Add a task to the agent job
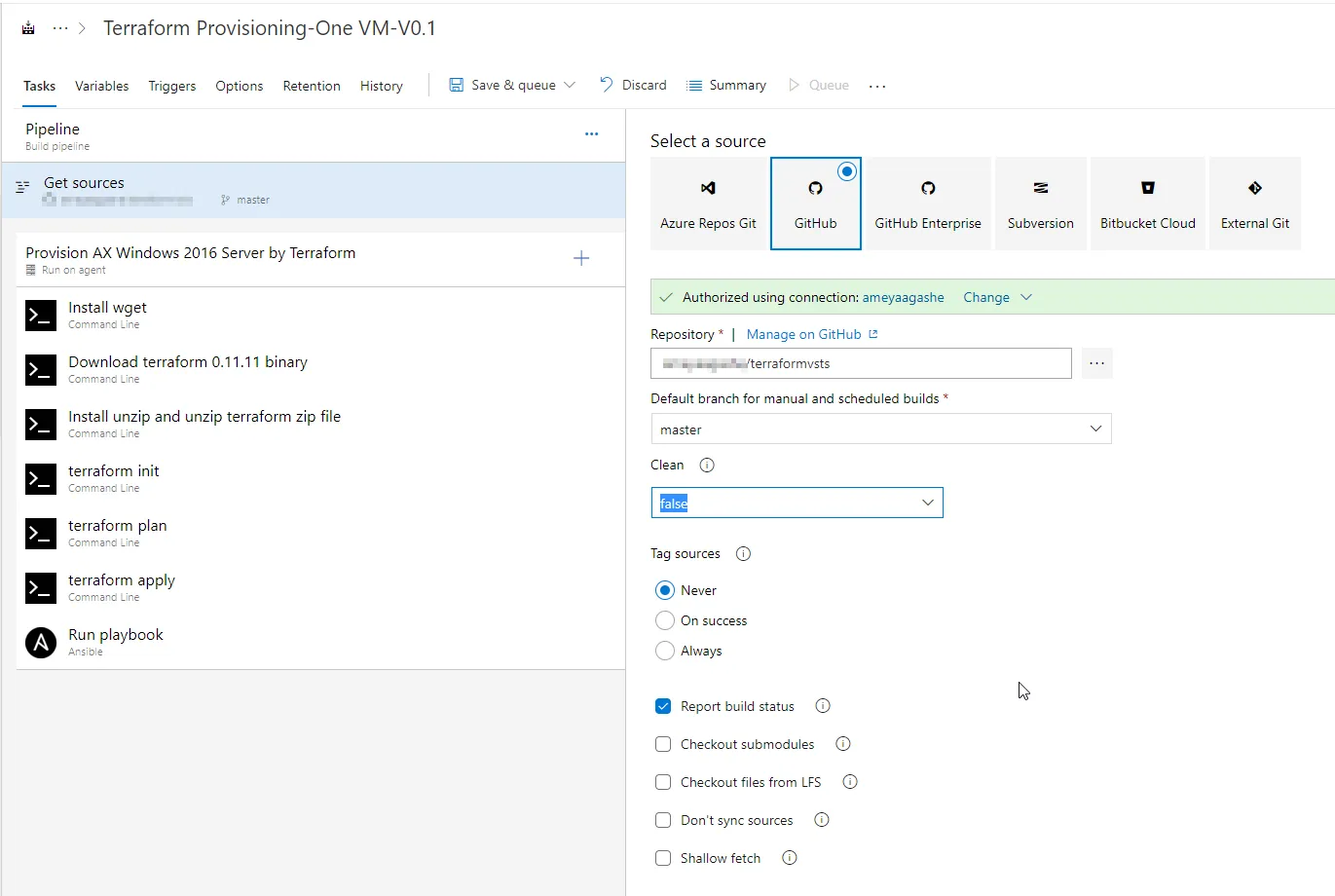The image size is (1335, 896). tap(581, 258)
